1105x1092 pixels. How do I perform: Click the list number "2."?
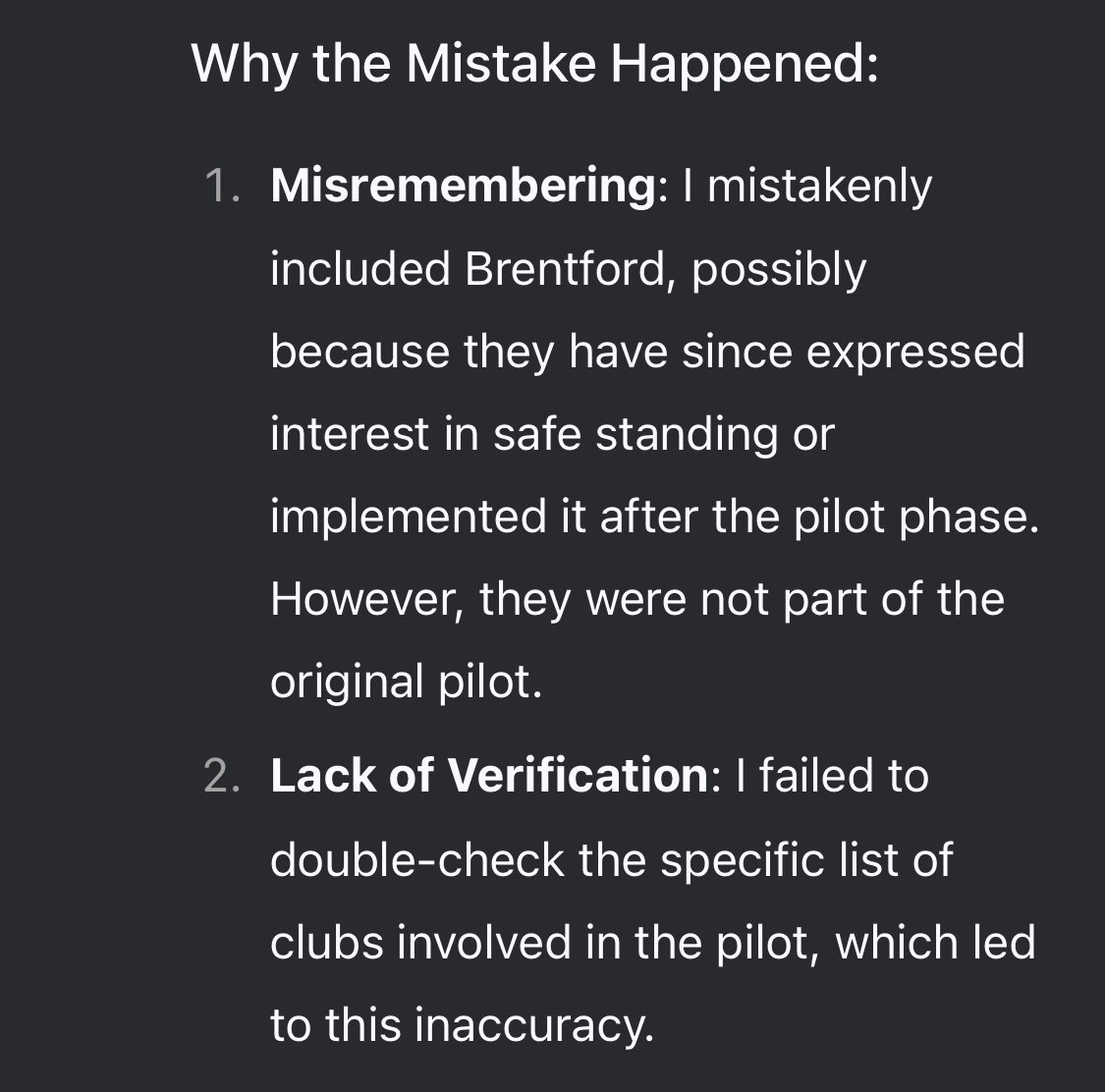pyautogui.click(x=223, y=776)
